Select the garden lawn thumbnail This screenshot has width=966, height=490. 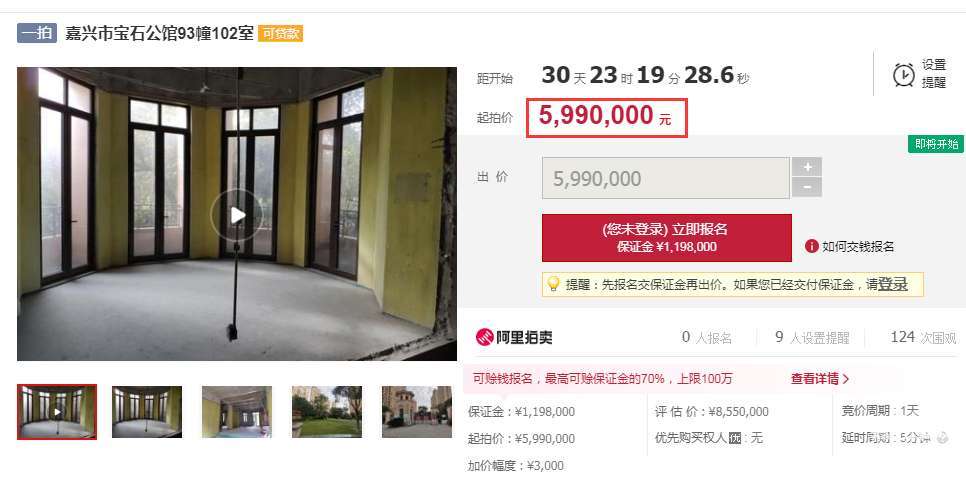[327, 412]
